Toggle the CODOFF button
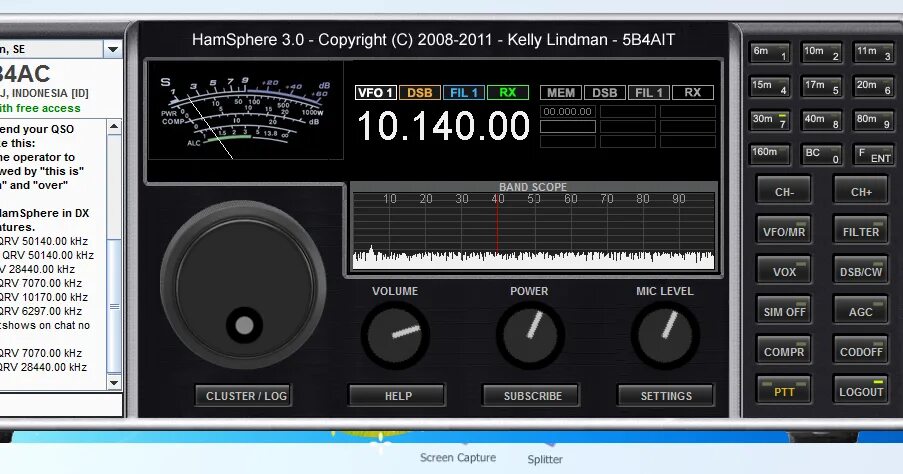This screenshot has width=903, height=474. click(x=860, y=350)
